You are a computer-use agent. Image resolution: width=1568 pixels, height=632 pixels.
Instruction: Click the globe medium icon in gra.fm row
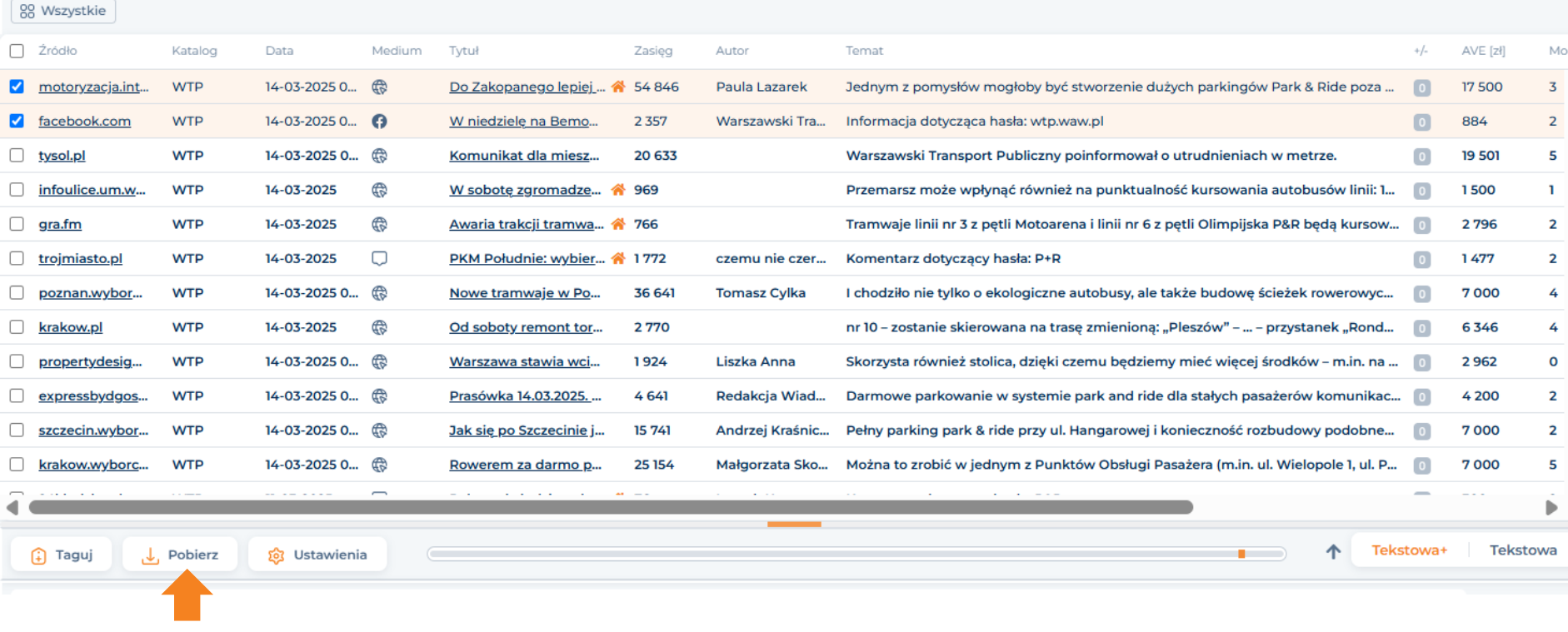pyautogui.click(x=379, y=224)
